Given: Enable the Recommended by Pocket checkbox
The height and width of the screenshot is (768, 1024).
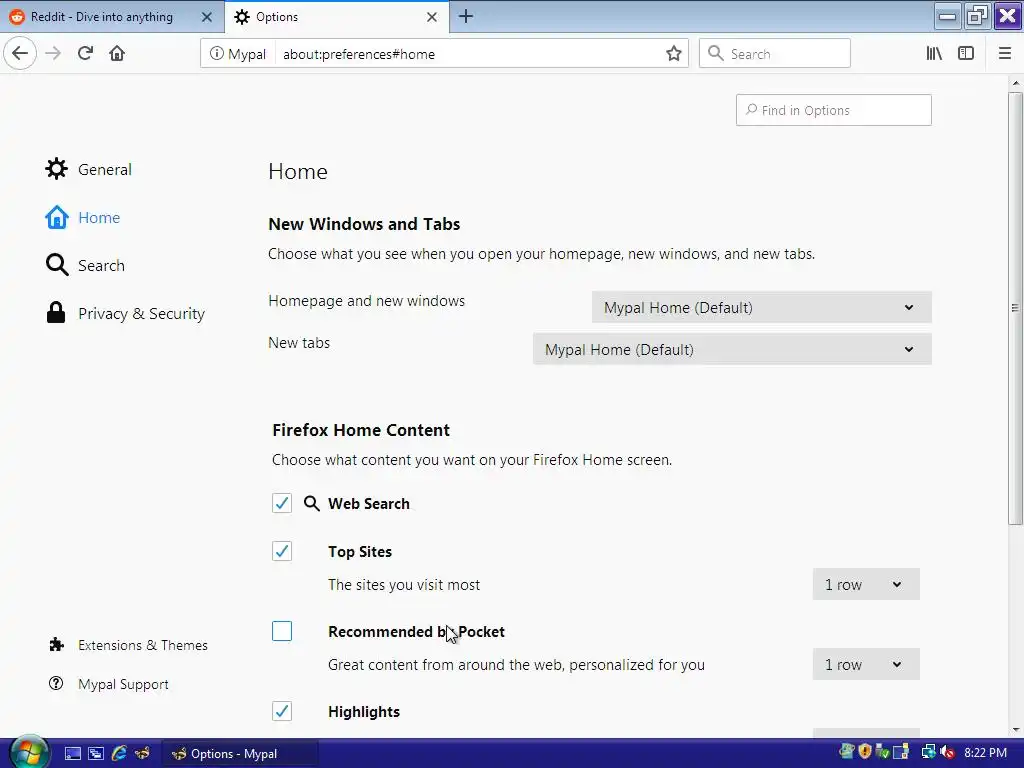Looking at the screenshot, I should (x=282, y=631).
